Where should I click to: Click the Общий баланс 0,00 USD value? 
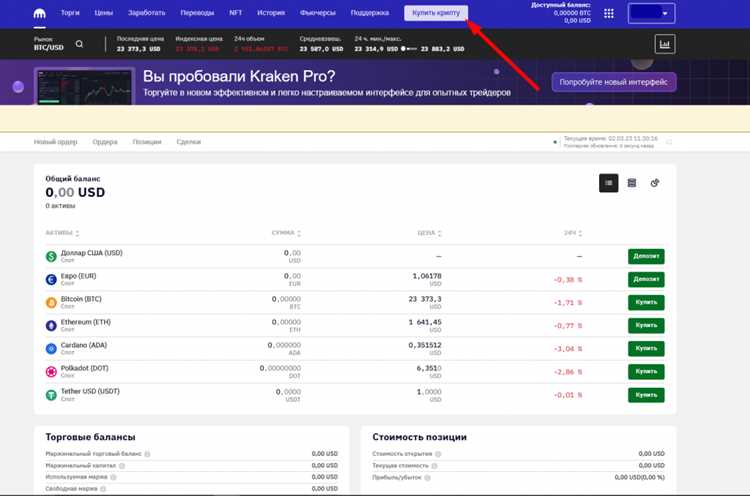75,192
